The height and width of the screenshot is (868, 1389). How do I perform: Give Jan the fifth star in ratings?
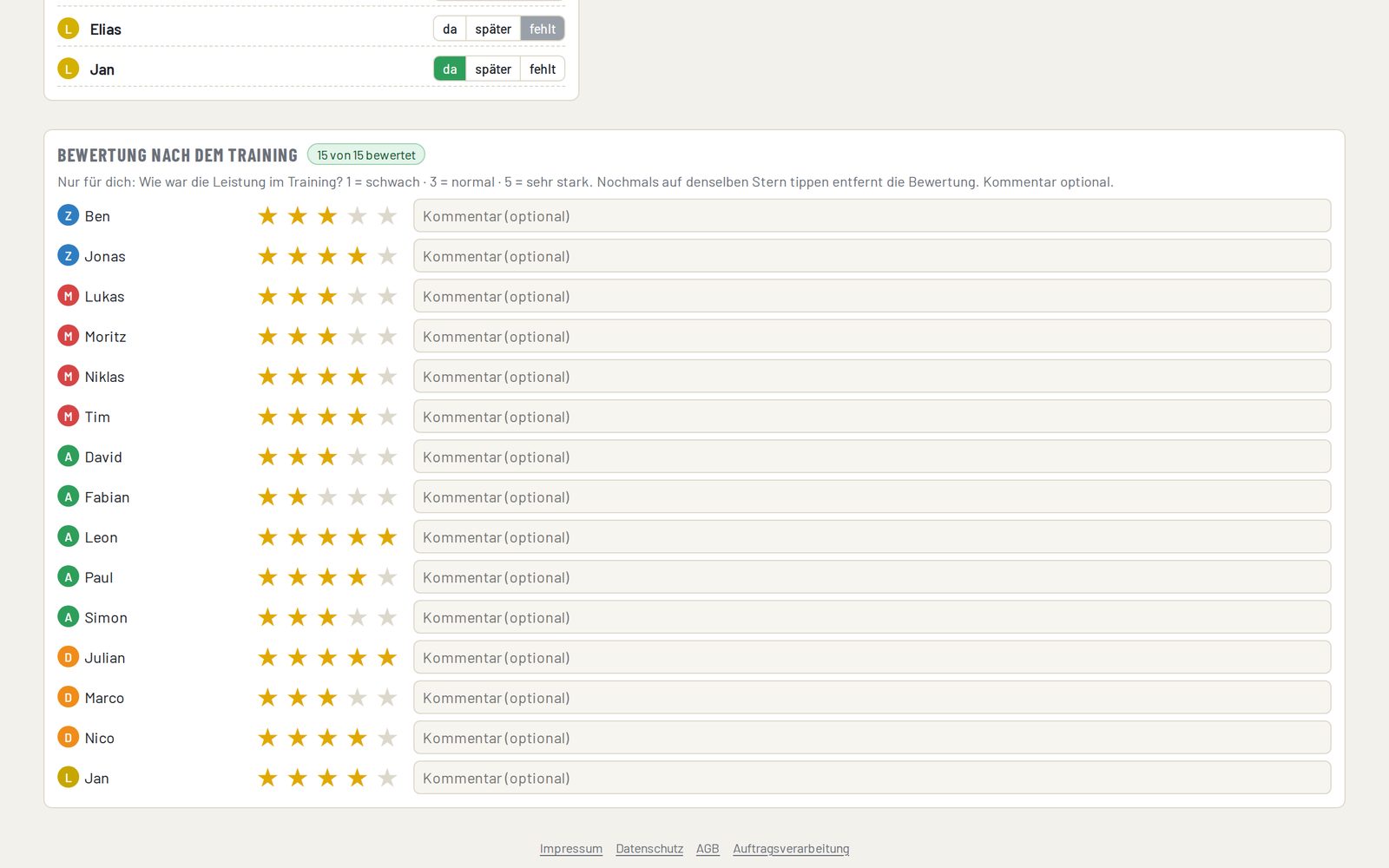pos(387,778)
